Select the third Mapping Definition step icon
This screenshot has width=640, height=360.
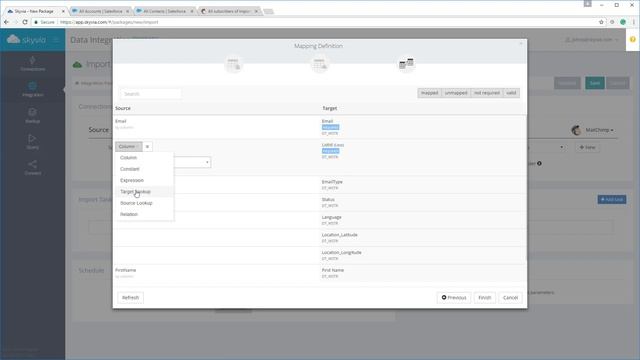click(x=406, y=64)
